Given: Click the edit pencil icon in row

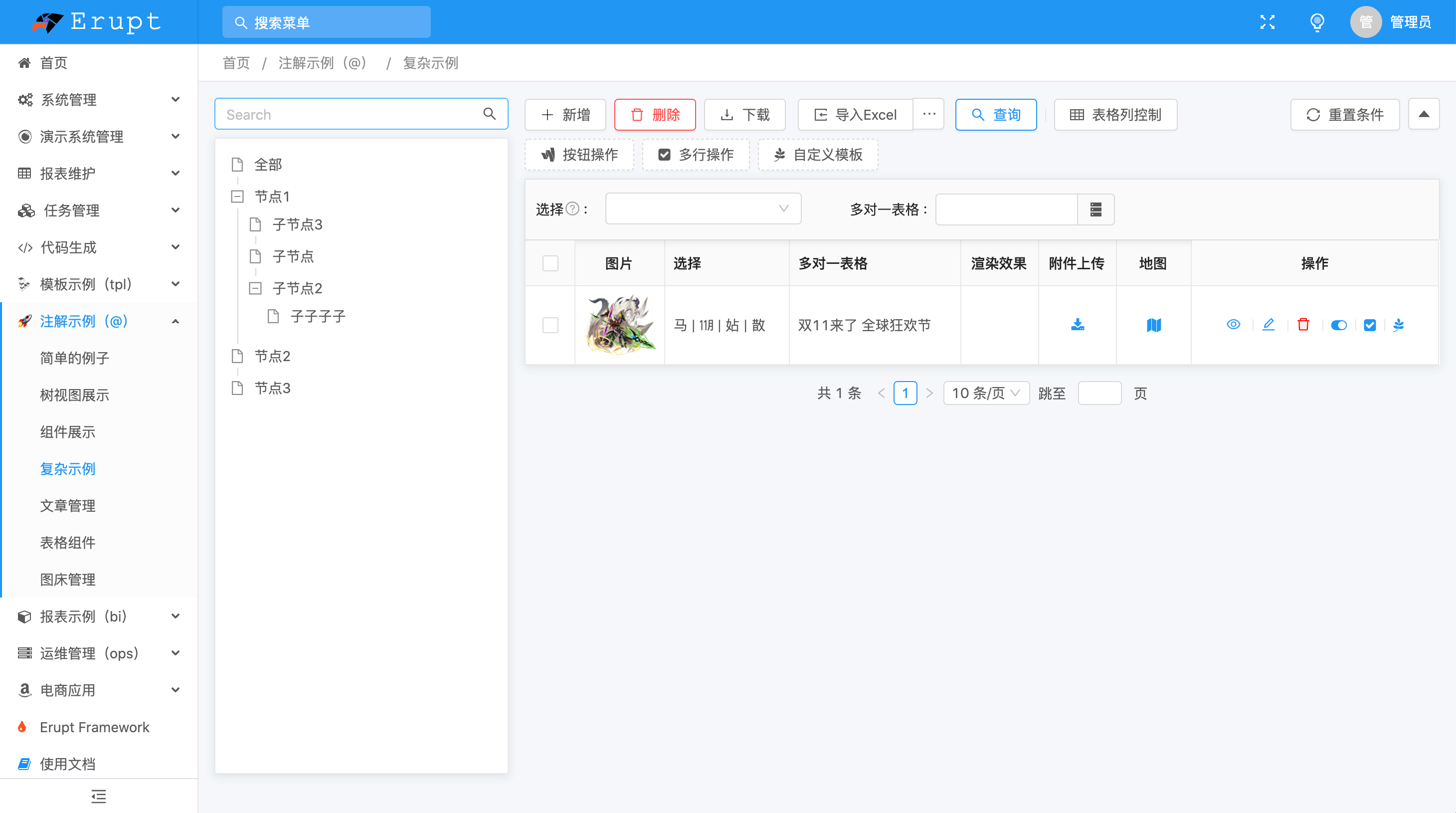Looking at the screenshot, I should point(1268,325).
